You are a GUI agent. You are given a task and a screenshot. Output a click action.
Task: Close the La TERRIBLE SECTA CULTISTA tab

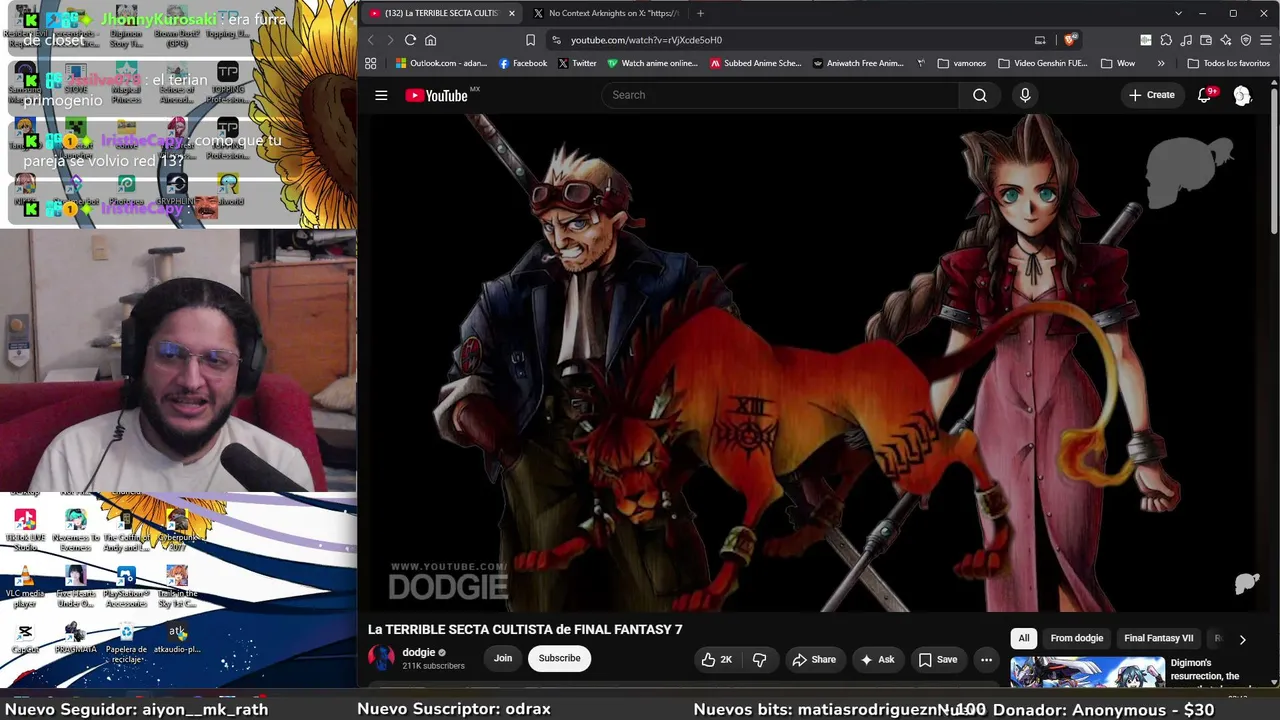(512, 13)
